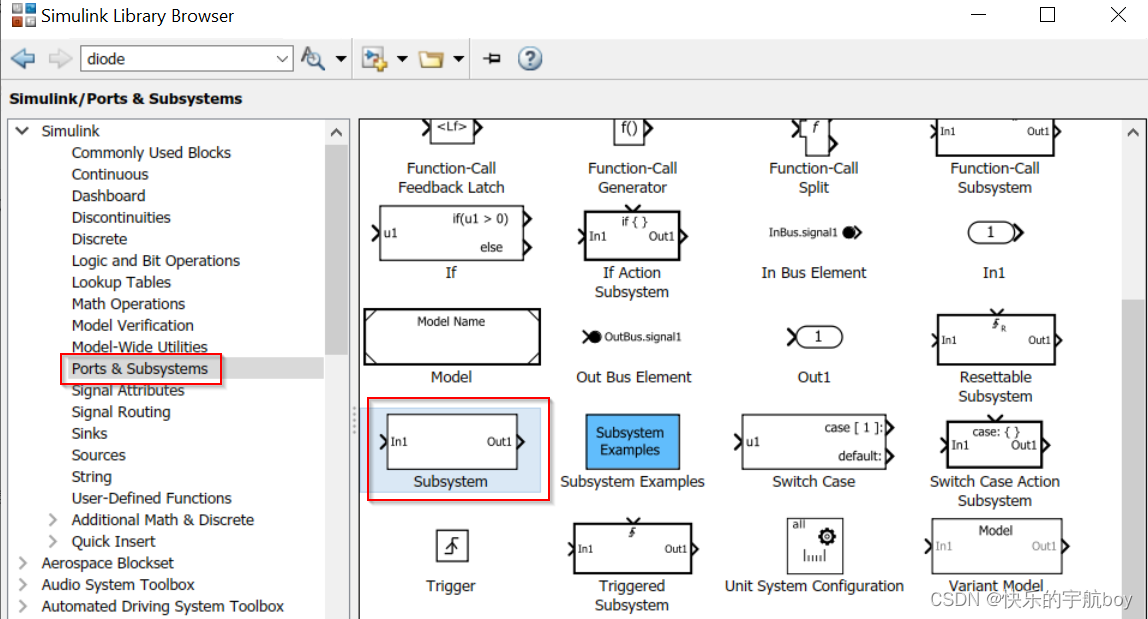
Task: Click the library tree scrollbar up arrow
Action: [x=336, y=133]
